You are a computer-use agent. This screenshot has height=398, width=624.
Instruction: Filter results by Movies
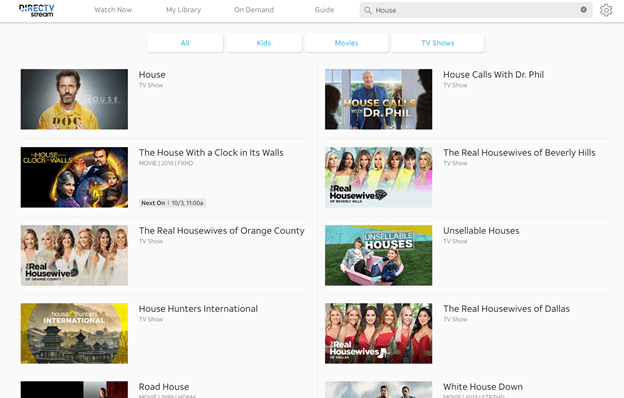tap(347, 43)
